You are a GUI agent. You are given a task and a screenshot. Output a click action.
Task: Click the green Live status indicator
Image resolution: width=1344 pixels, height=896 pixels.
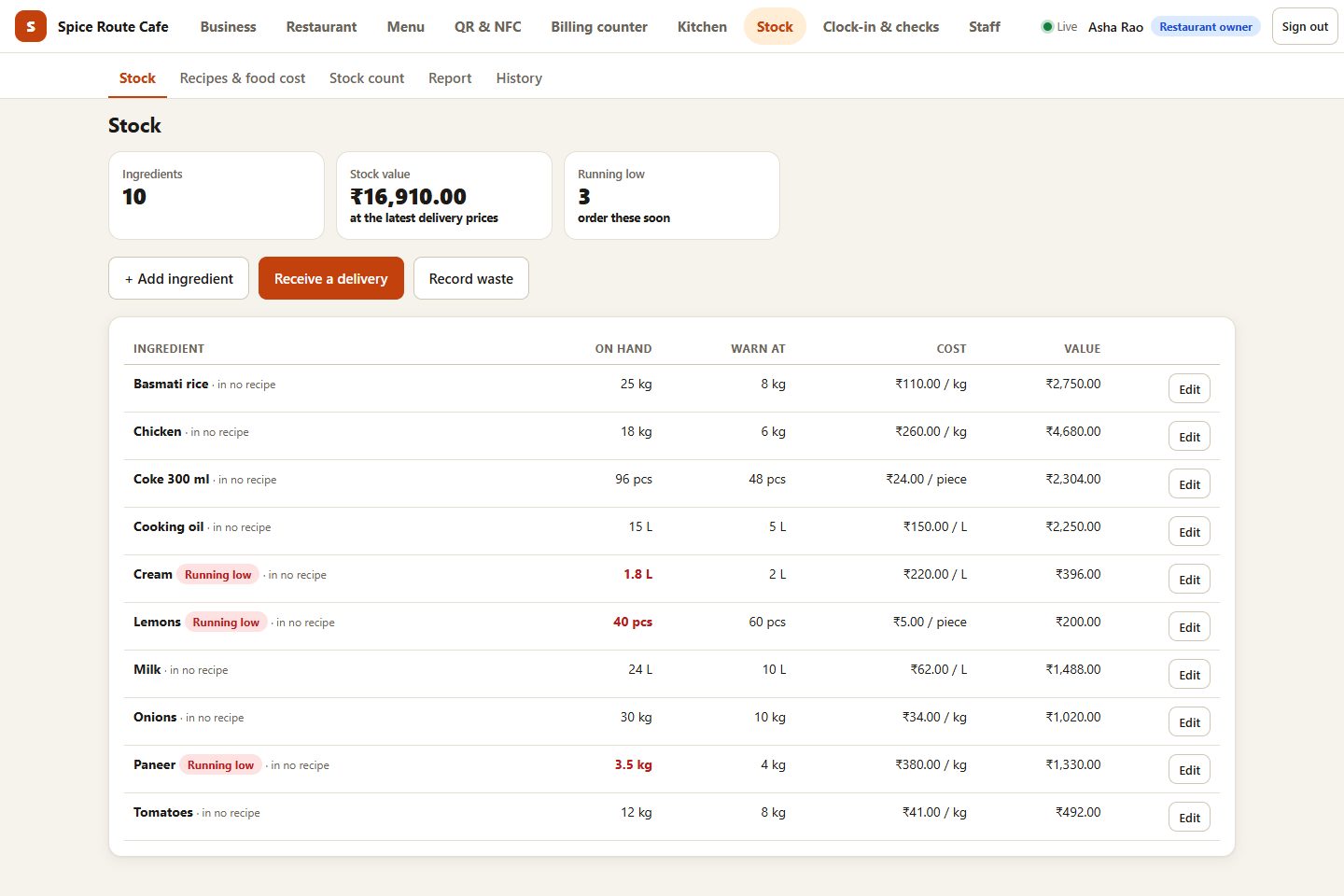coord(1059,27)
